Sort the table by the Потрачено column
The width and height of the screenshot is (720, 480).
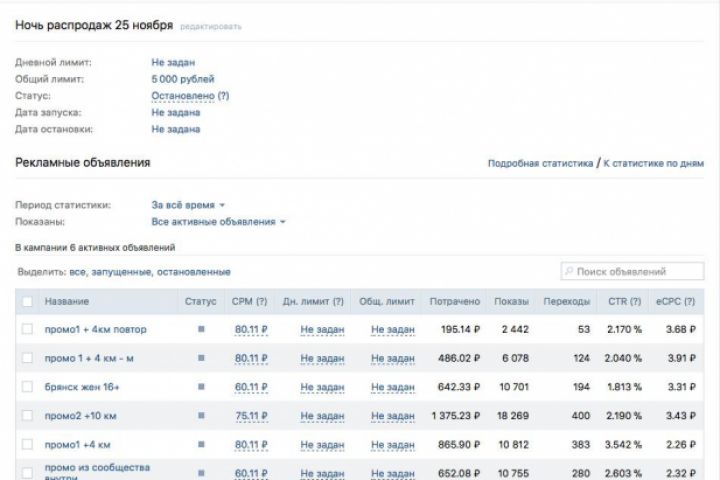pyautogui.click(x=455, y=301)
